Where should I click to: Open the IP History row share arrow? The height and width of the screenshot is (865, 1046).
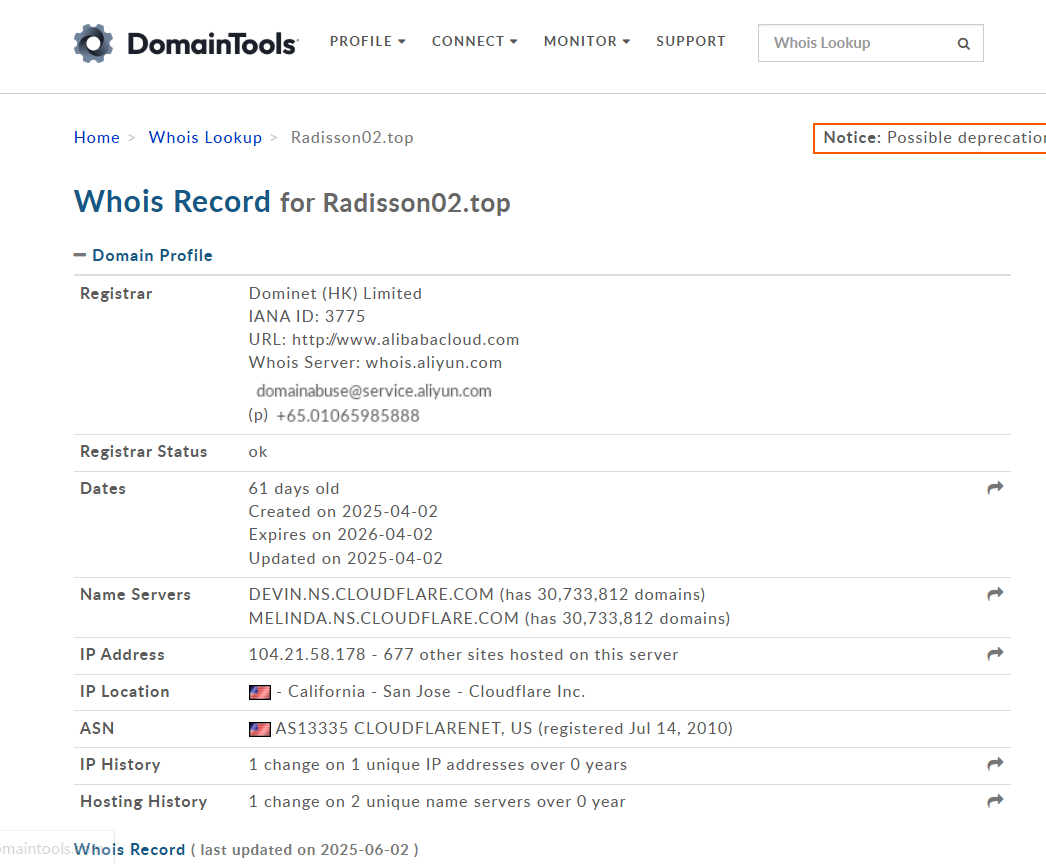tap(995, 764)
